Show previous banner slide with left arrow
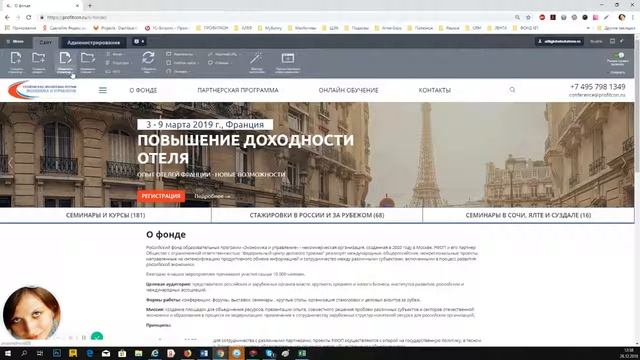The image size is (640, 360). (x=10, y=163)
